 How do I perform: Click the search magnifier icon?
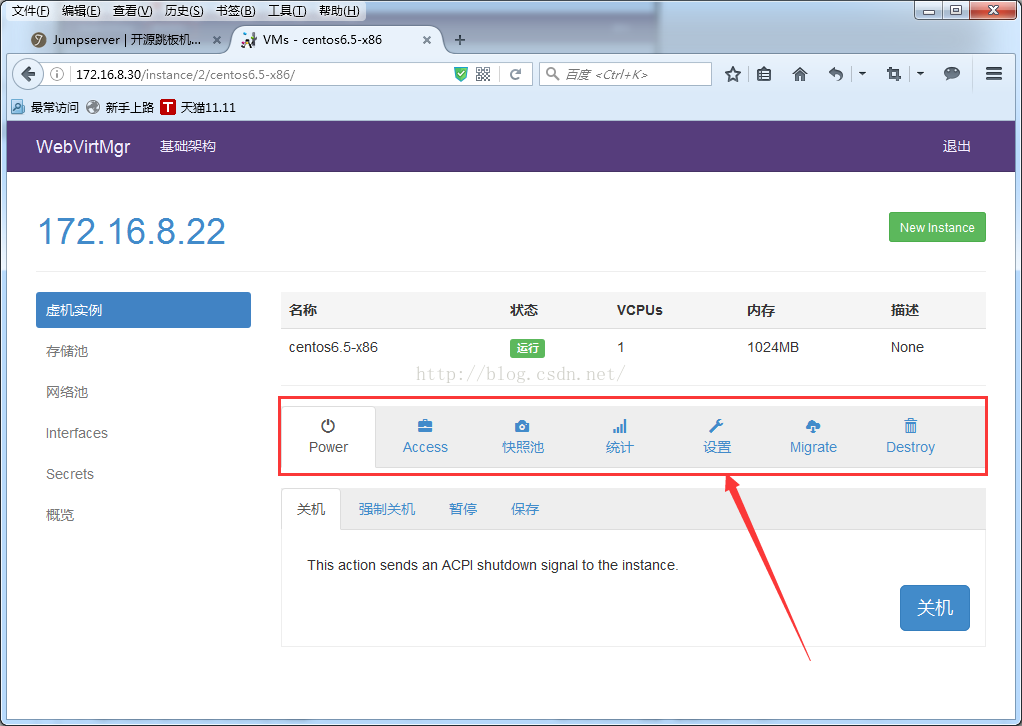point(552,74)
